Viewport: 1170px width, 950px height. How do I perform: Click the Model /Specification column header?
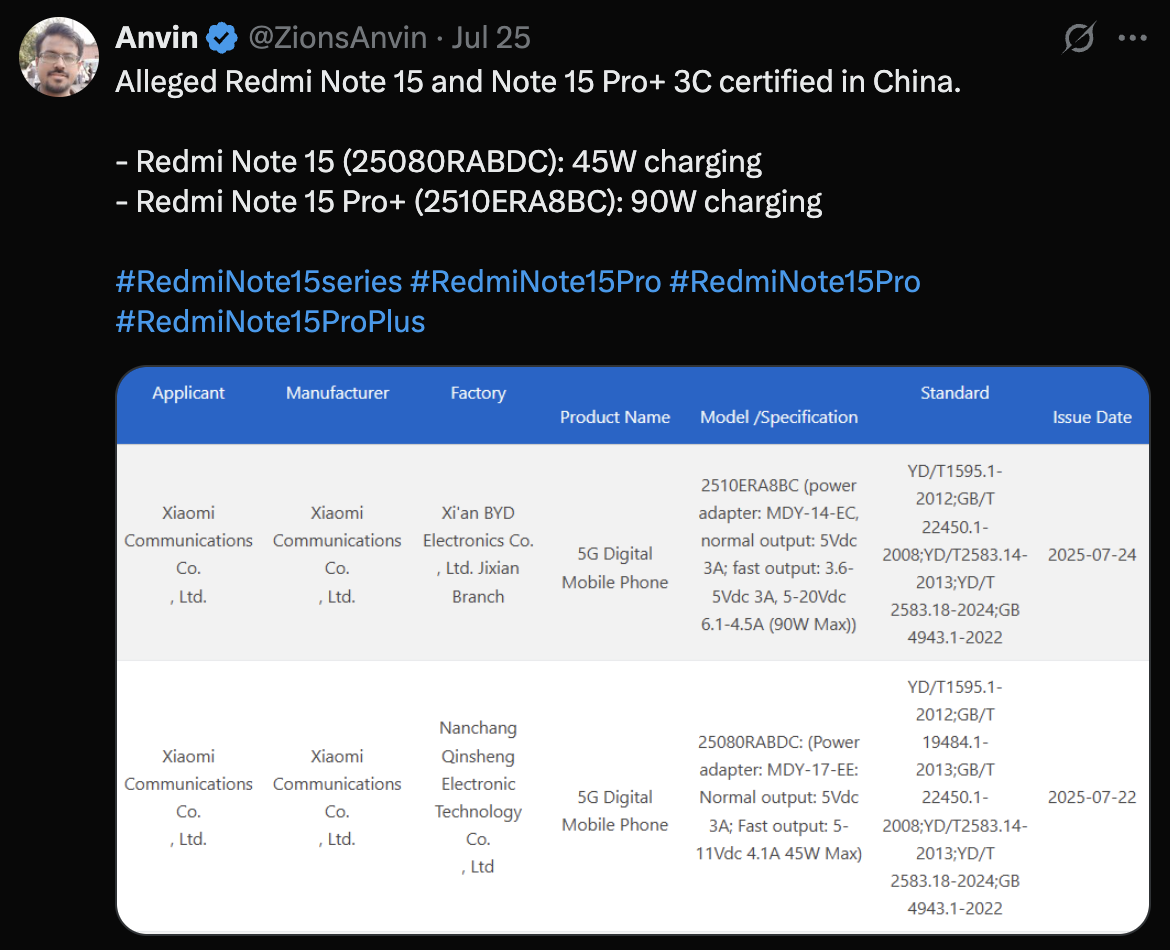point(779,417)
